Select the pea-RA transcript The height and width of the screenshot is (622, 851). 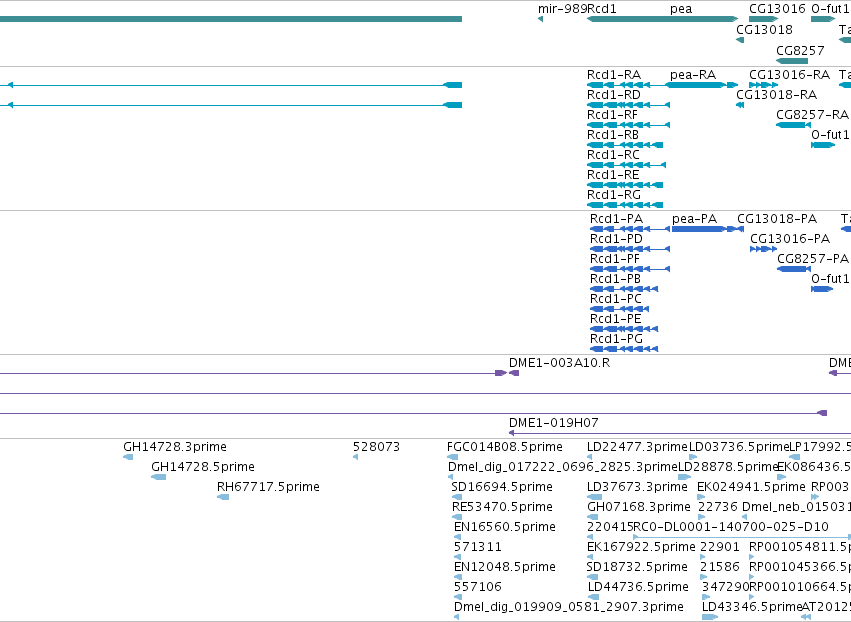click(693, 75)
